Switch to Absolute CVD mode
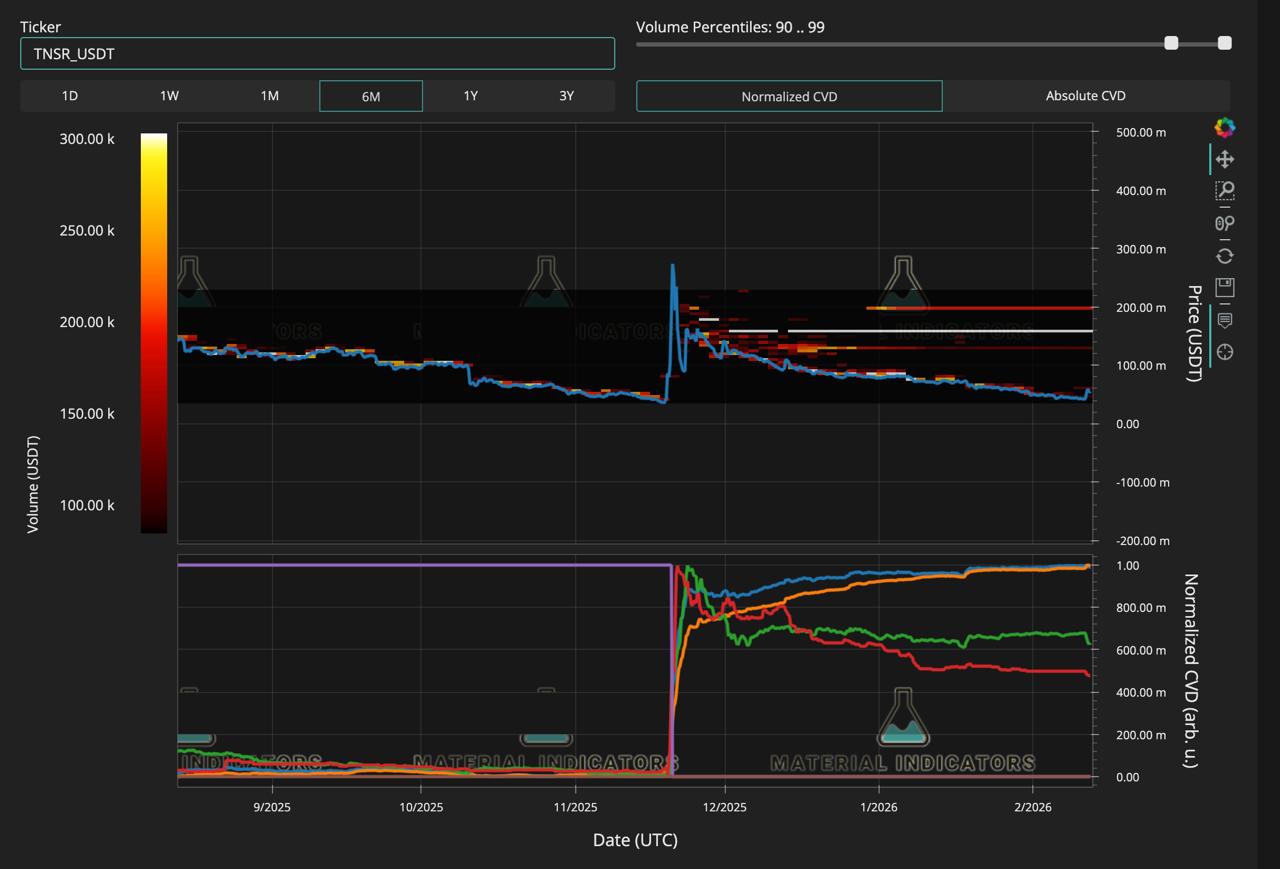This screenshot has height=869, width=1280. click(x=1085, y=96)
